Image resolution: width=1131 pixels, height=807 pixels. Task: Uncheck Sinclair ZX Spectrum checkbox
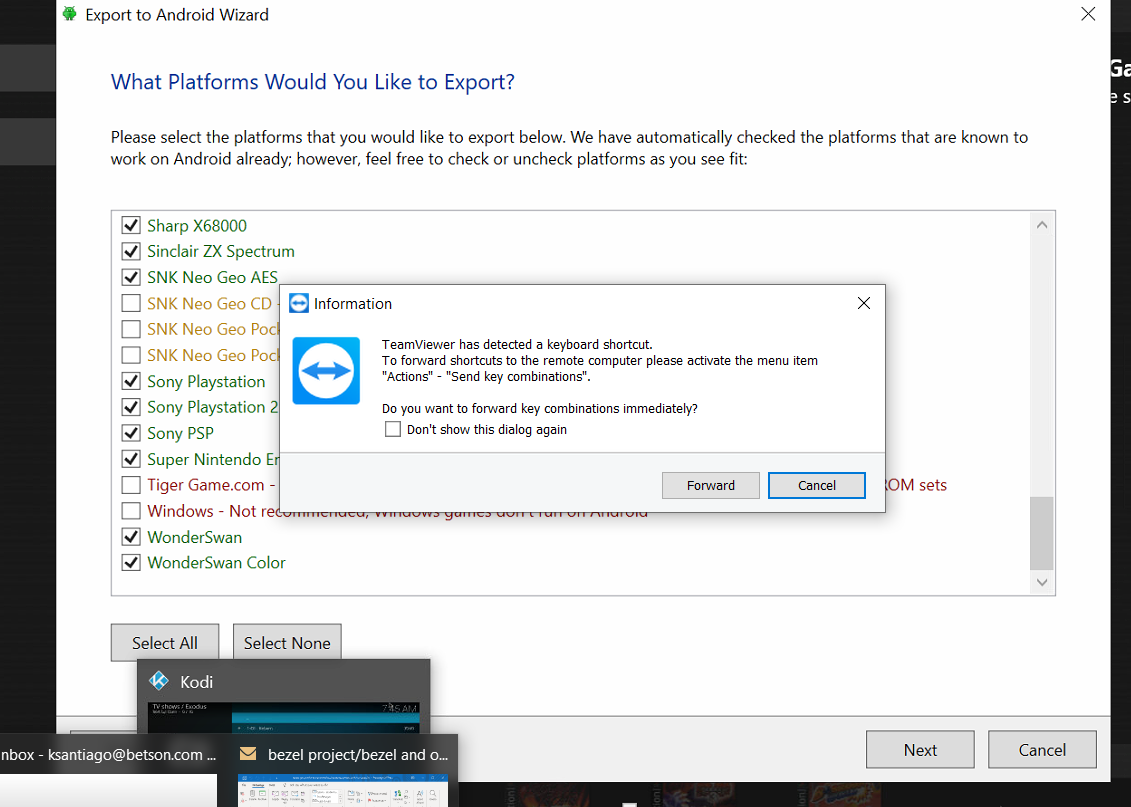coord(131,251)
